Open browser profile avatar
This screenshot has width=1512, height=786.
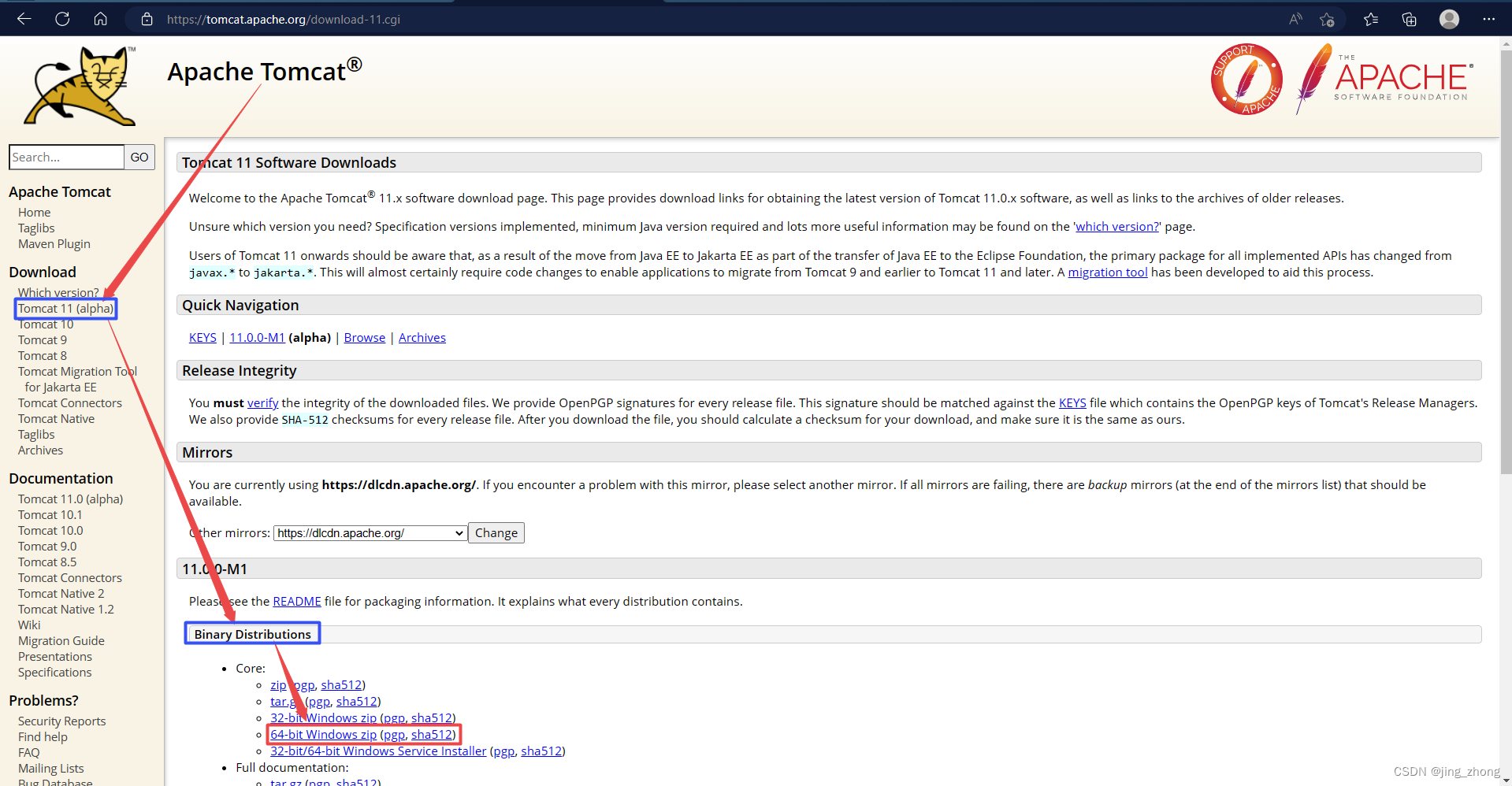(x=1449, y=19)
